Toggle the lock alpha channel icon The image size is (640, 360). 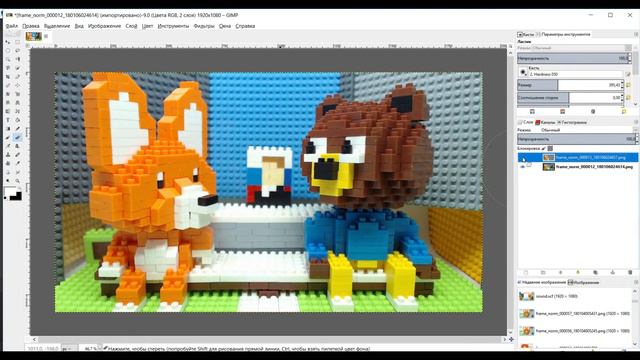(x=550, y=149)
